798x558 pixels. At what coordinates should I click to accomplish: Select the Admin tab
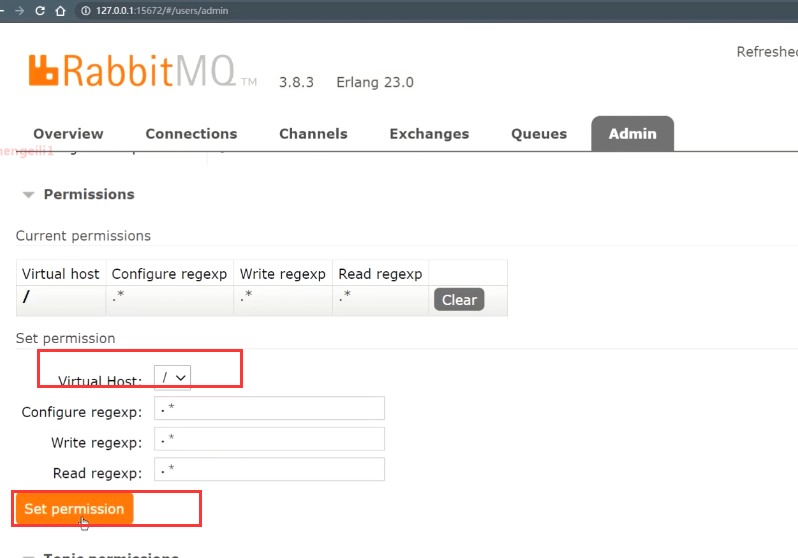click(633, 134)
